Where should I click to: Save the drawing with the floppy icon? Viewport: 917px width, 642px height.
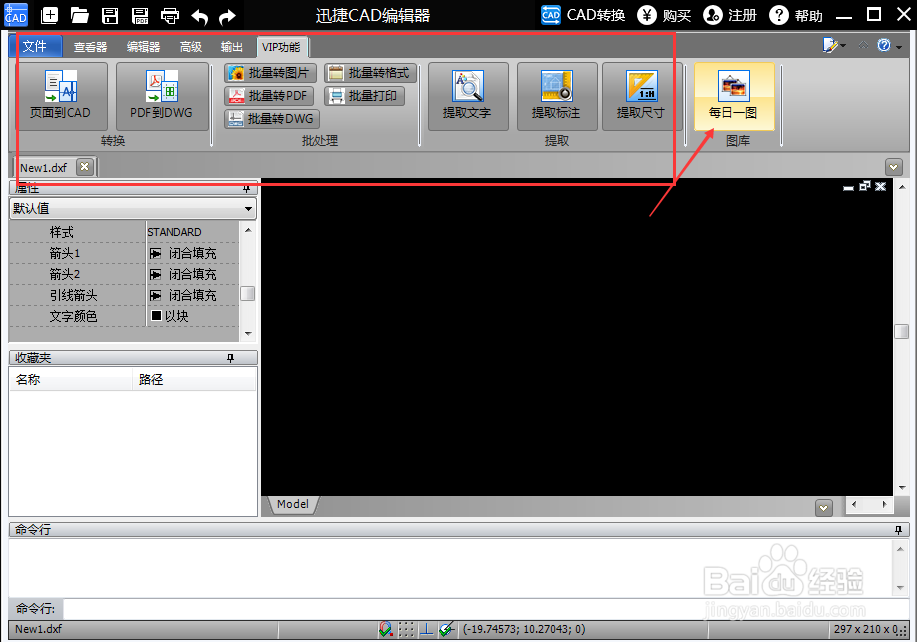pos(110,16)
